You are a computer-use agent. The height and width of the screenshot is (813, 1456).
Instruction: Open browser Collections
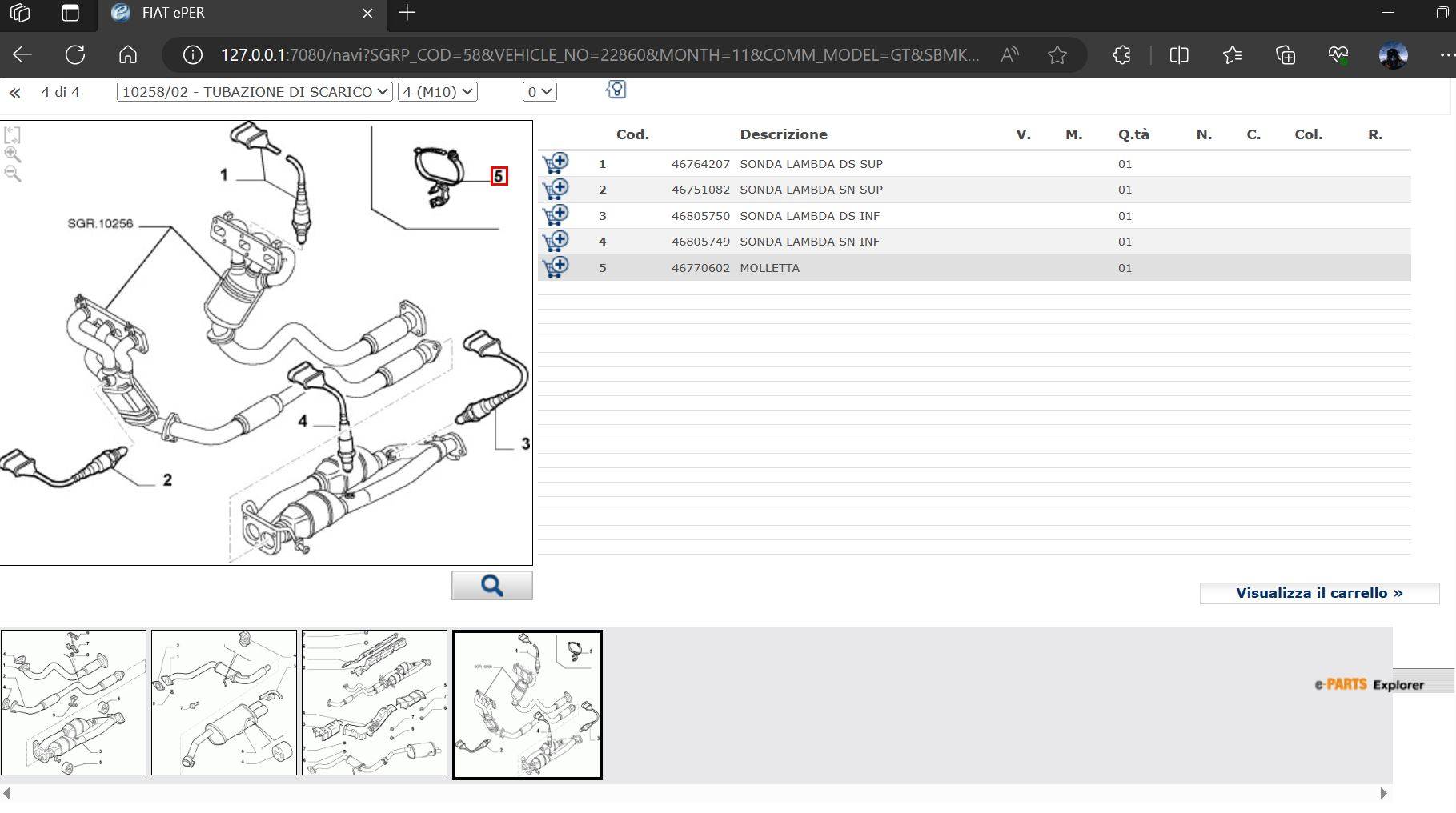click(1286, 54)
